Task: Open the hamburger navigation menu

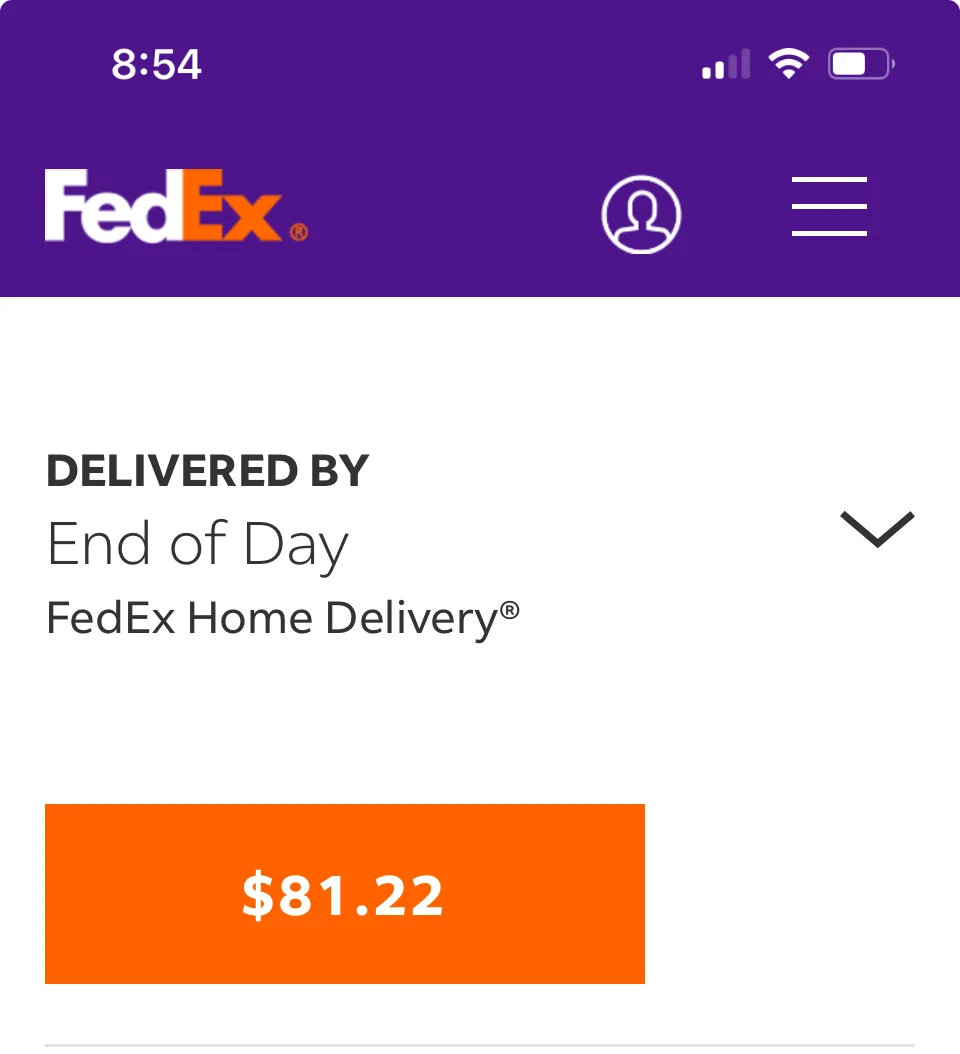Action: [829, 207]
